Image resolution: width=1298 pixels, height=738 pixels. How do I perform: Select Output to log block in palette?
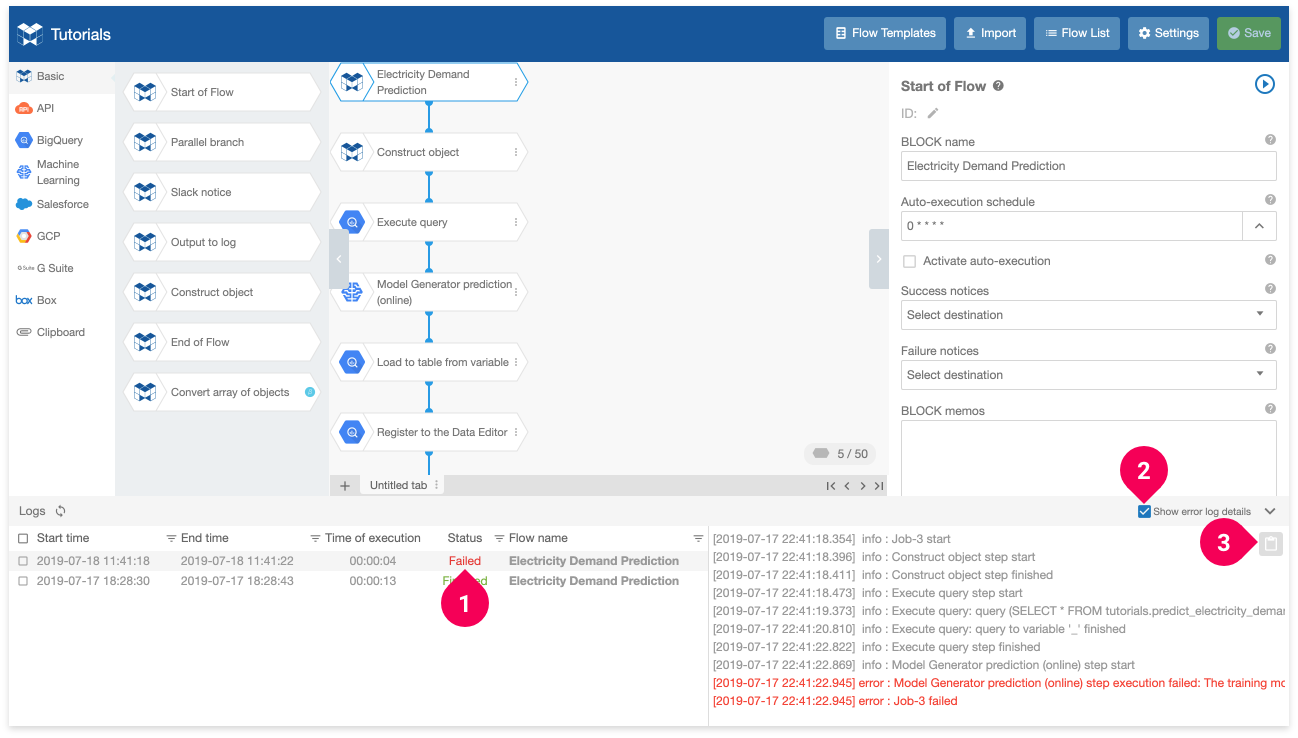[x=222, y=242]
